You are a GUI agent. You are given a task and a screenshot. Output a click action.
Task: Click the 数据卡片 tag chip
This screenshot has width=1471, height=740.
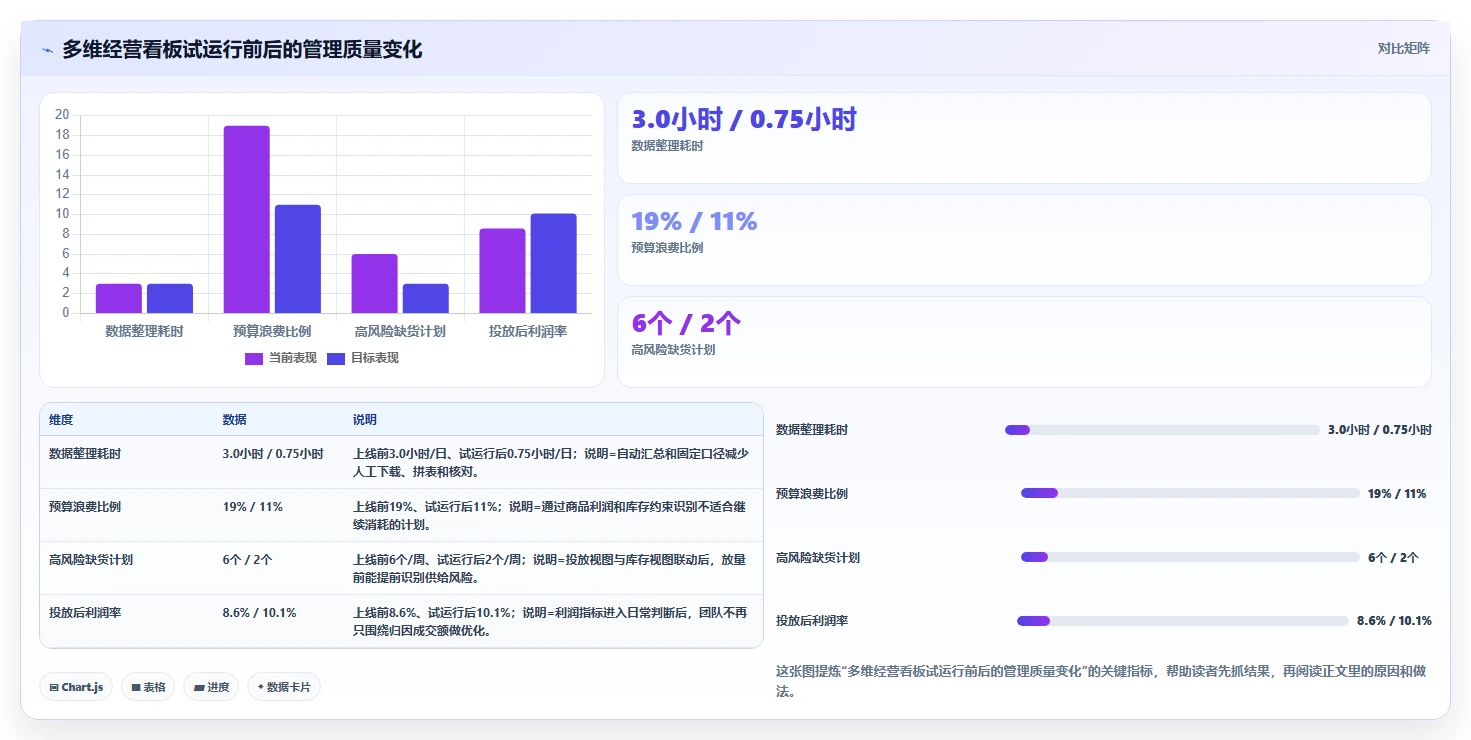pyautogui.click(x=284, y=687)
